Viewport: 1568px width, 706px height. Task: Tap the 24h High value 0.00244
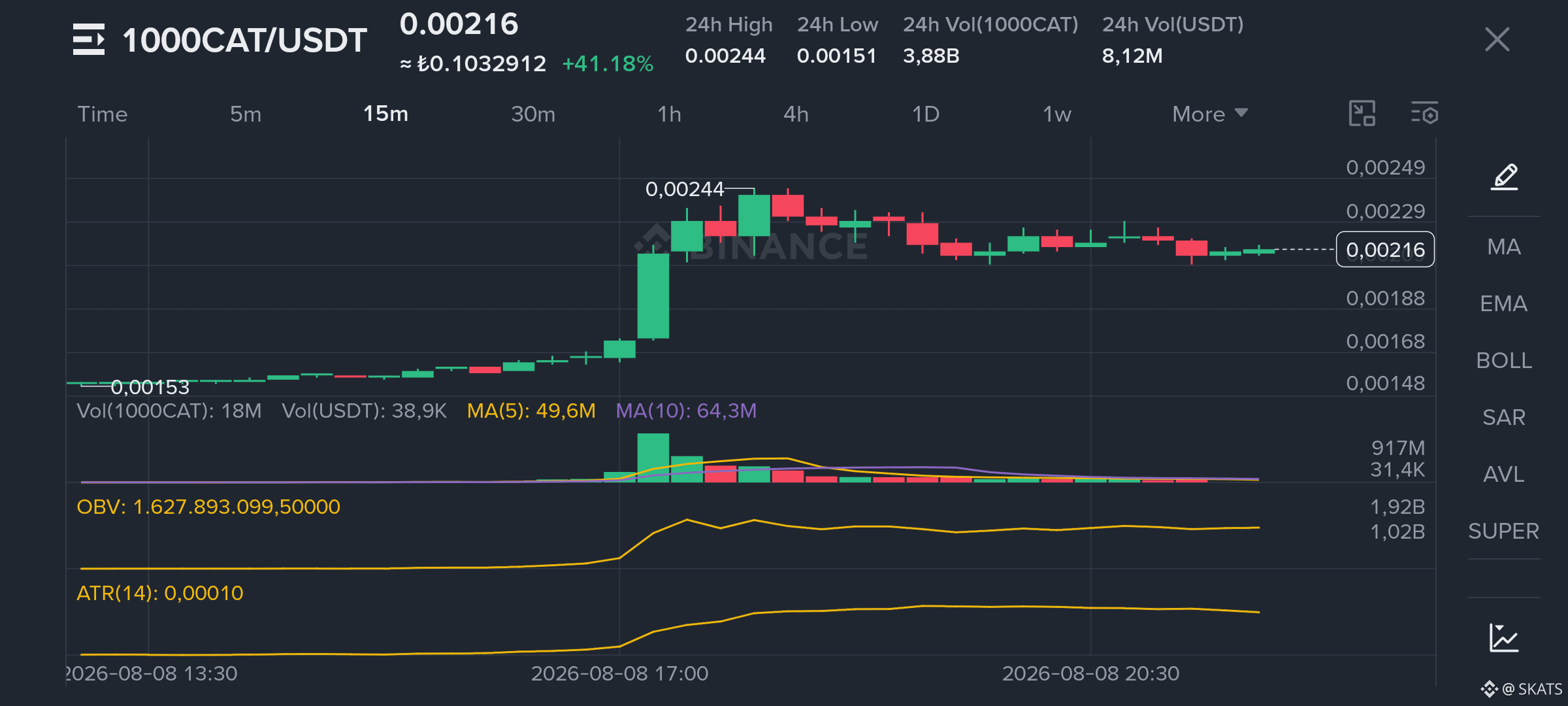pyautogui.click(x=725, y=56)
